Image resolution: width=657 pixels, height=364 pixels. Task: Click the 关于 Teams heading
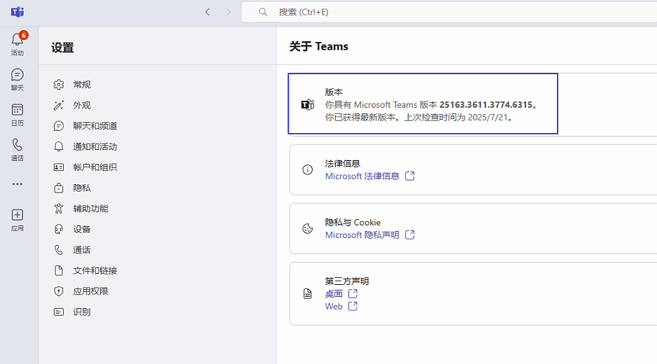click(x=319, y=46)
